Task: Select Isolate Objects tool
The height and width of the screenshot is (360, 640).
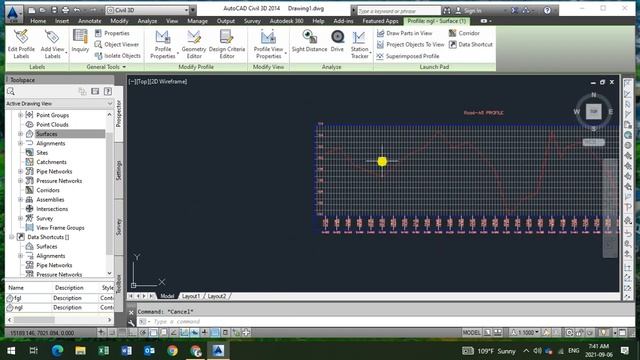Action: (118, 56)
